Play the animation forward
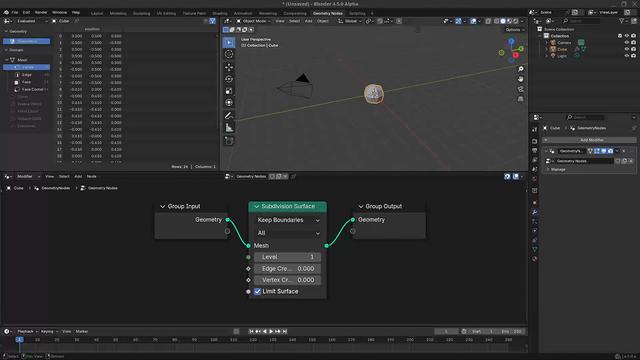The image size is (640, 360). pyautogui.click(x=271, y=331)
